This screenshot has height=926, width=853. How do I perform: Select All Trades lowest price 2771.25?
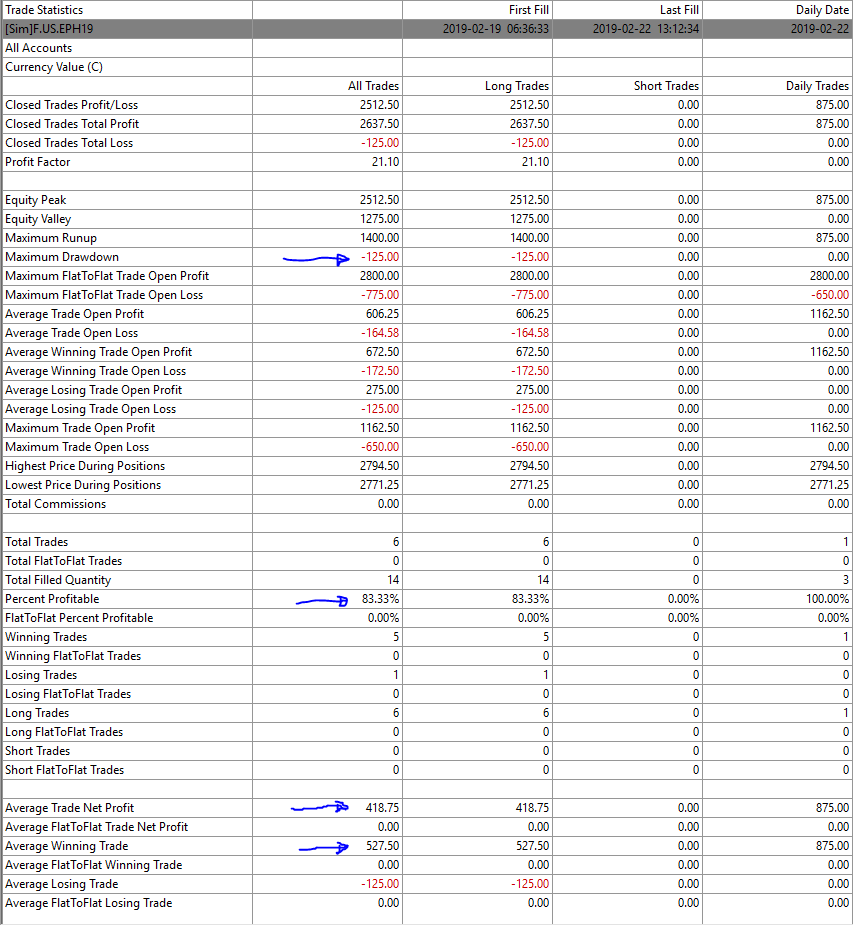(x=379, y=485)
